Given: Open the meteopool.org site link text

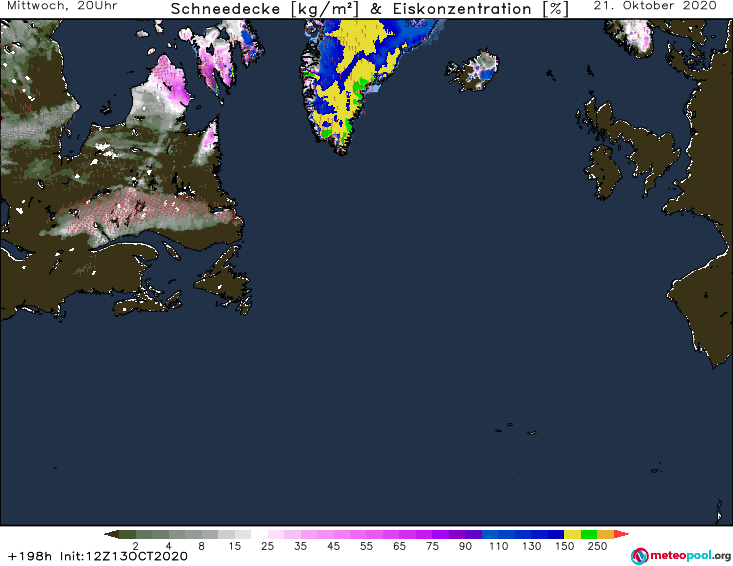Looking at the screenshot, I should (x=690, y=556).
